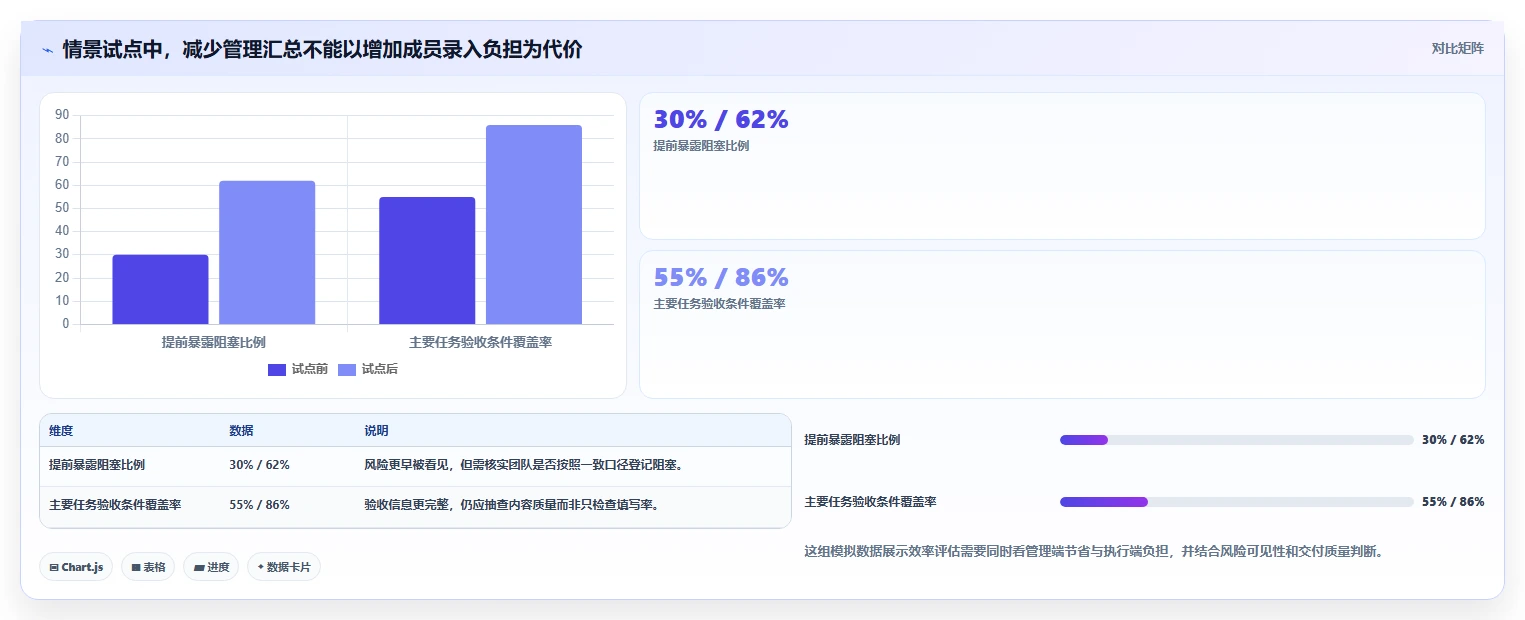This screenshot has height=620, width=1525.
Task: Click x-axis label 提前暴露阻塞比例 under the chart
Action: 214,342
